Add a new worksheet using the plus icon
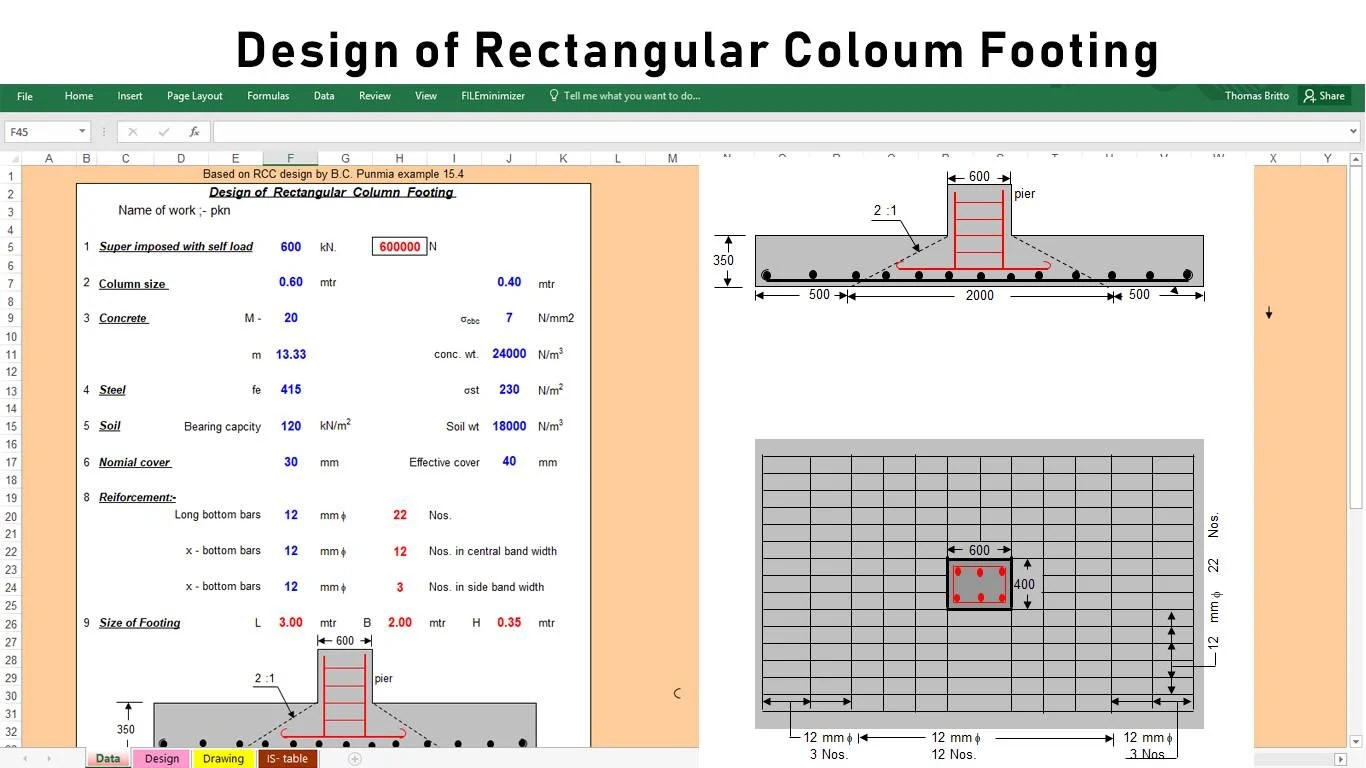The image size is (1366, 768). click(x=354, y=760)
